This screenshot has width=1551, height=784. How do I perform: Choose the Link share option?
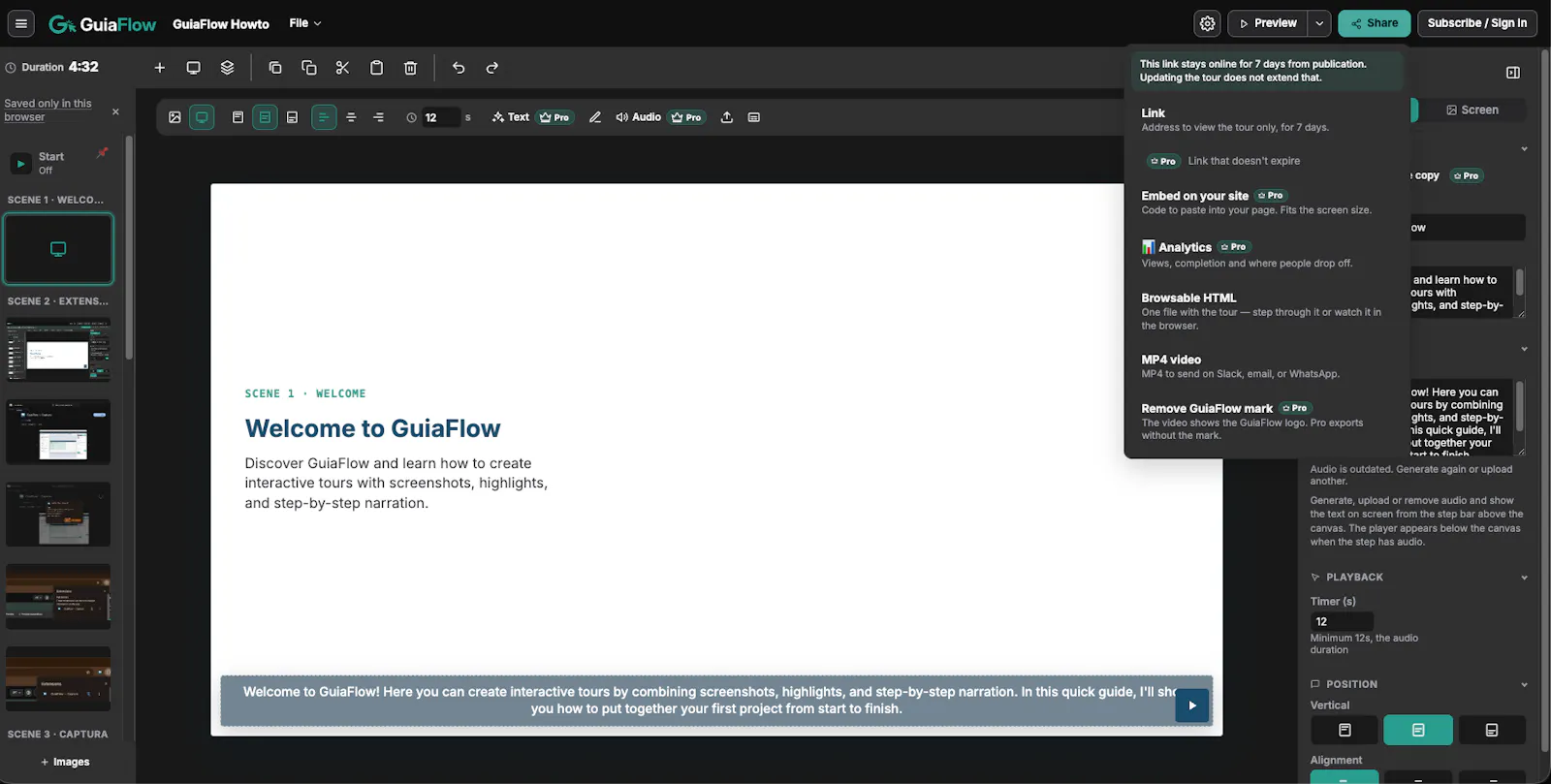pyautogui.click(x=1266, y=119)
